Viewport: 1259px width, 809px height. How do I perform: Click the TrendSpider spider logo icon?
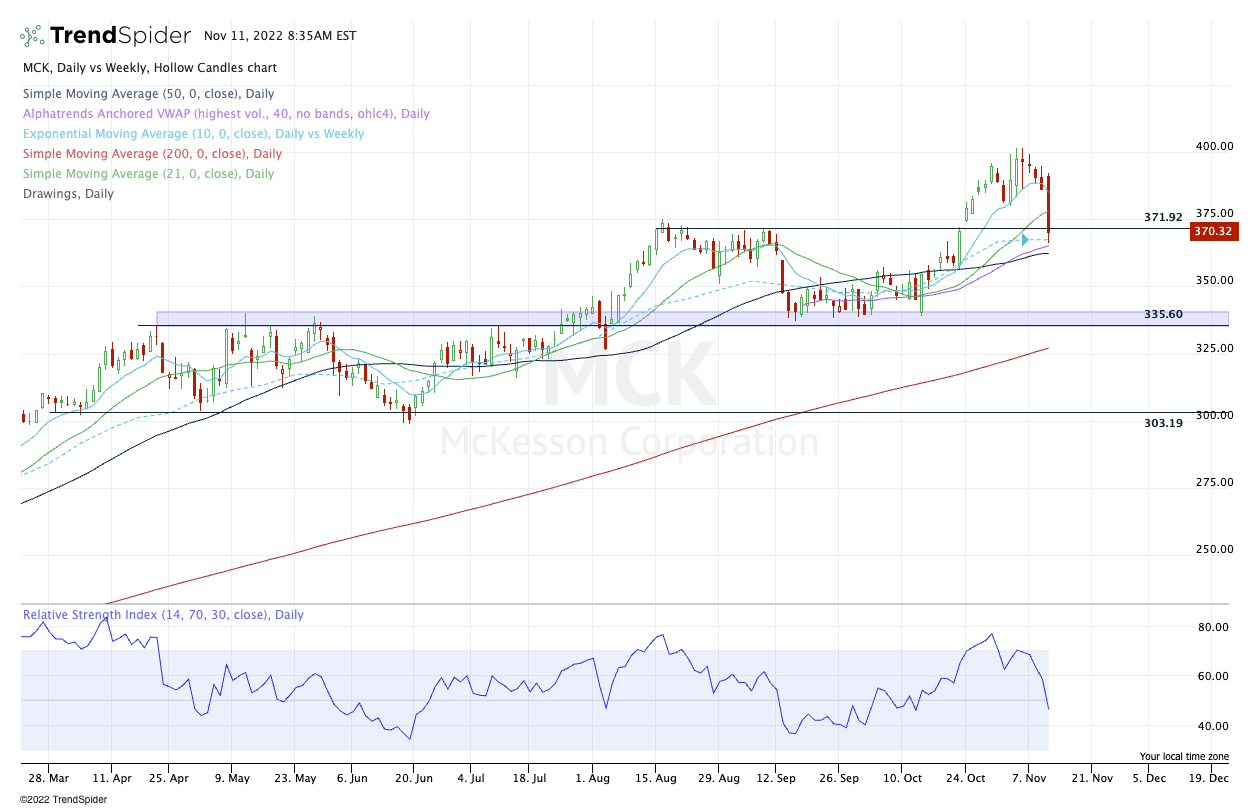[x=32, y=36]
